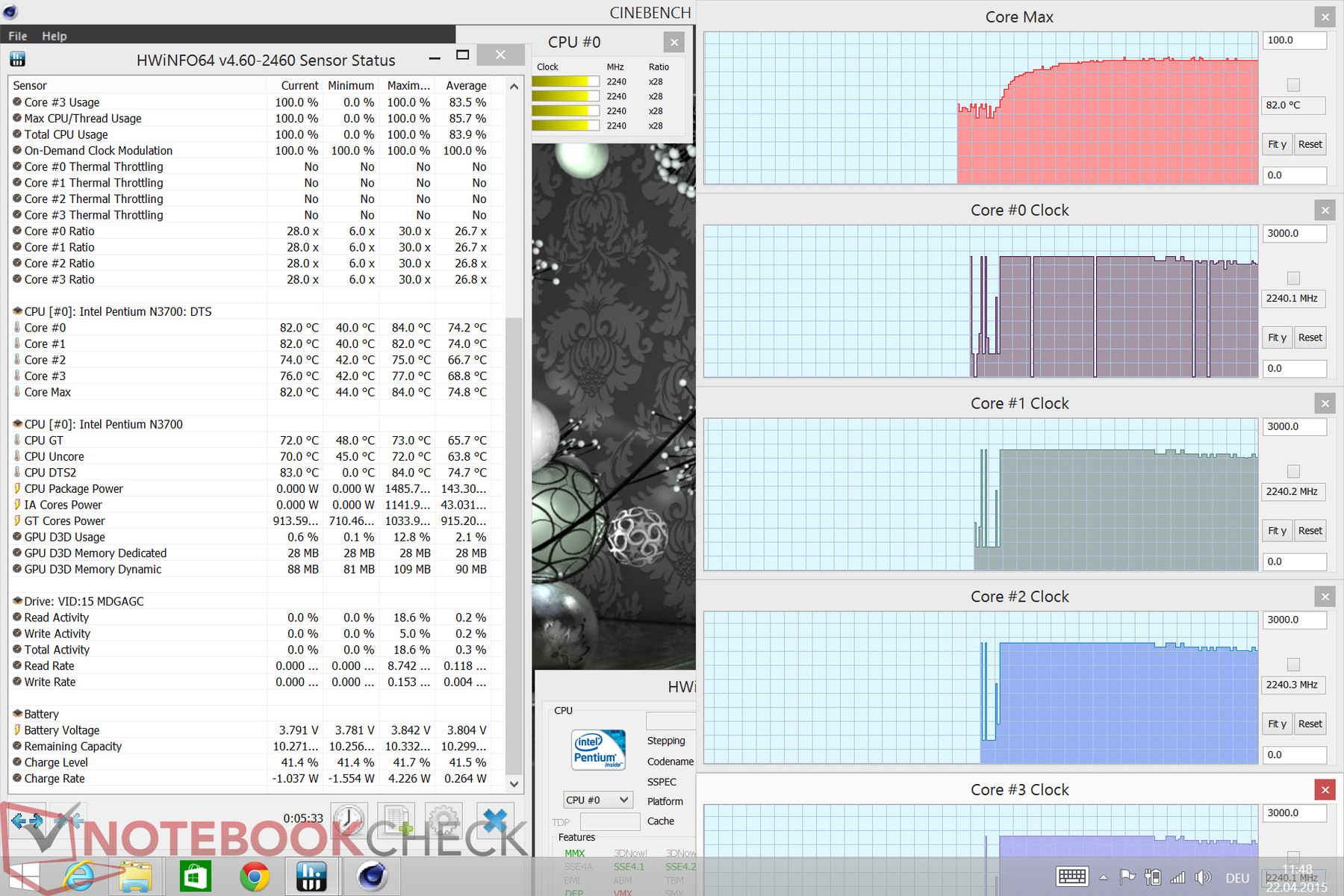
Task: Click Reset in Core #2 Clock panel
Action: point(1310,724)
